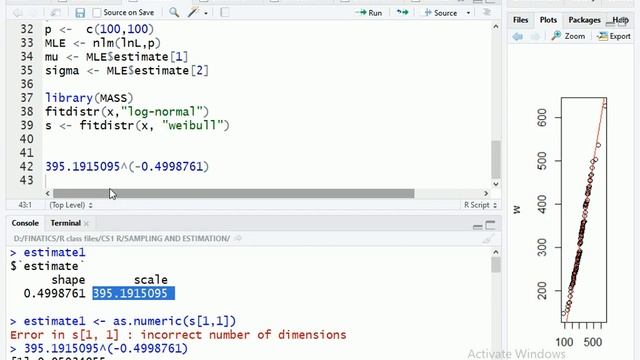Click line 37 library(MASS) in editor
640x360 pixels.
pyautogui.click(x=89, y=98)
